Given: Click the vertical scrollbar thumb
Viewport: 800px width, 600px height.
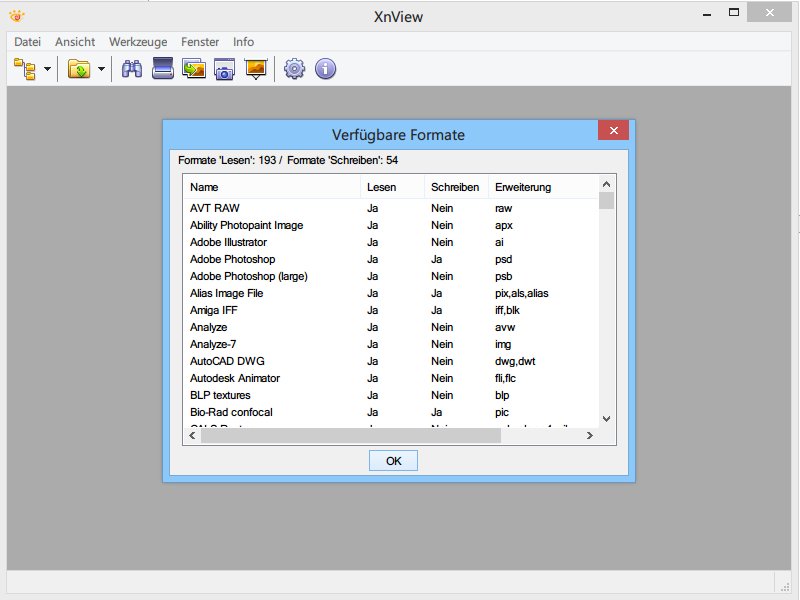Looking at the screenshot, I should (x=606, y=201).
